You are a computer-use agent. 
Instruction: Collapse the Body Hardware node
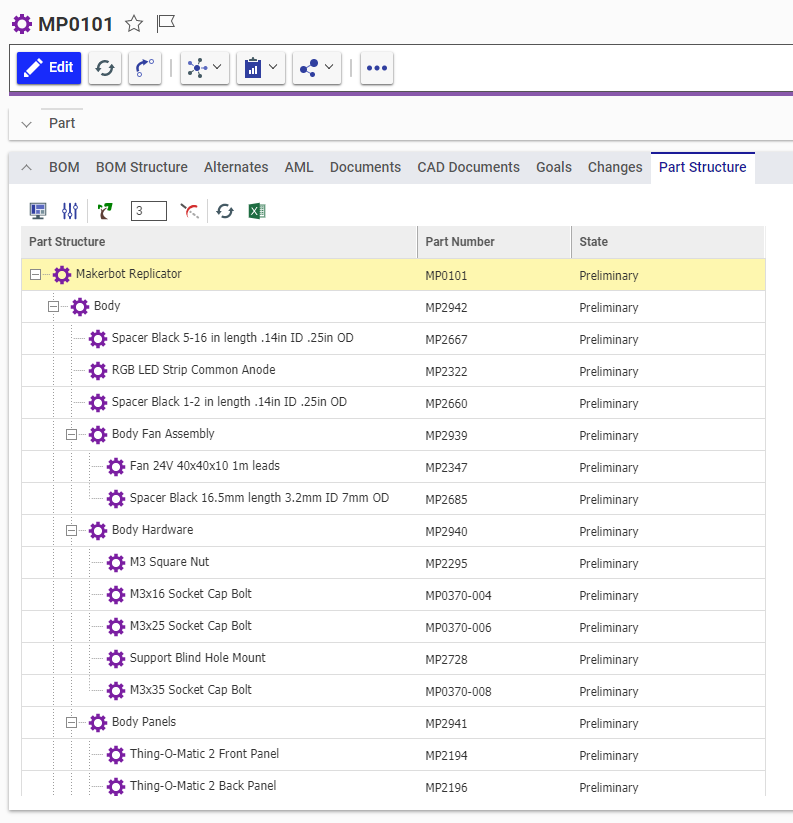pos(71,531)
